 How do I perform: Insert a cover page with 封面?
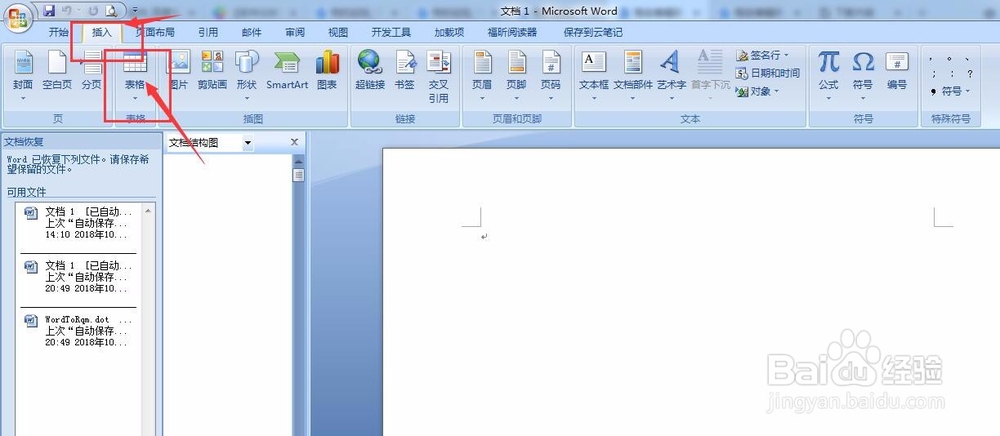23,75
